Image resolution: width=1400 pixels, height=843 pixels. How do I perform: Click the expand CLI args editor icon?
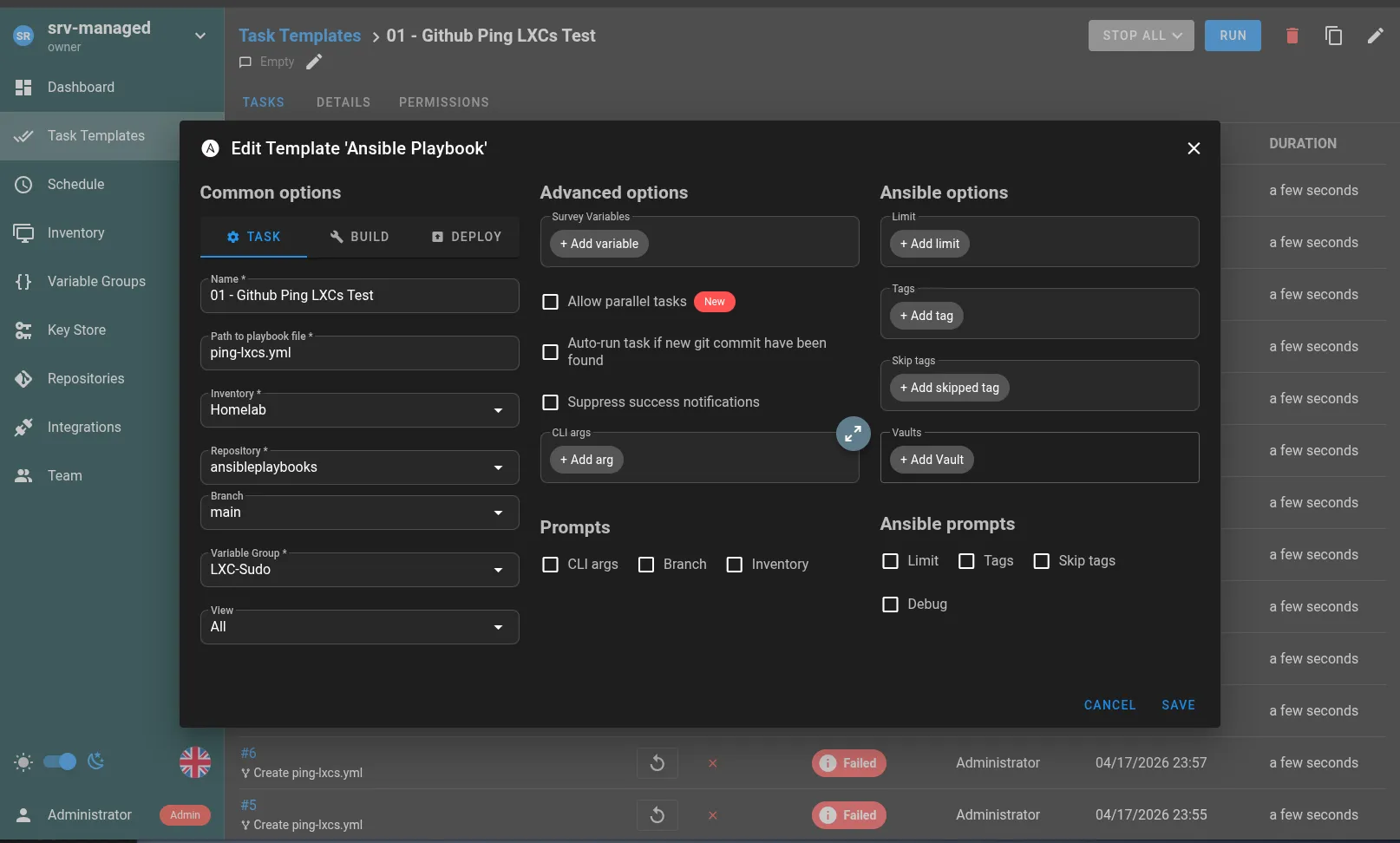pyautogui.click(x=853, y=434)
